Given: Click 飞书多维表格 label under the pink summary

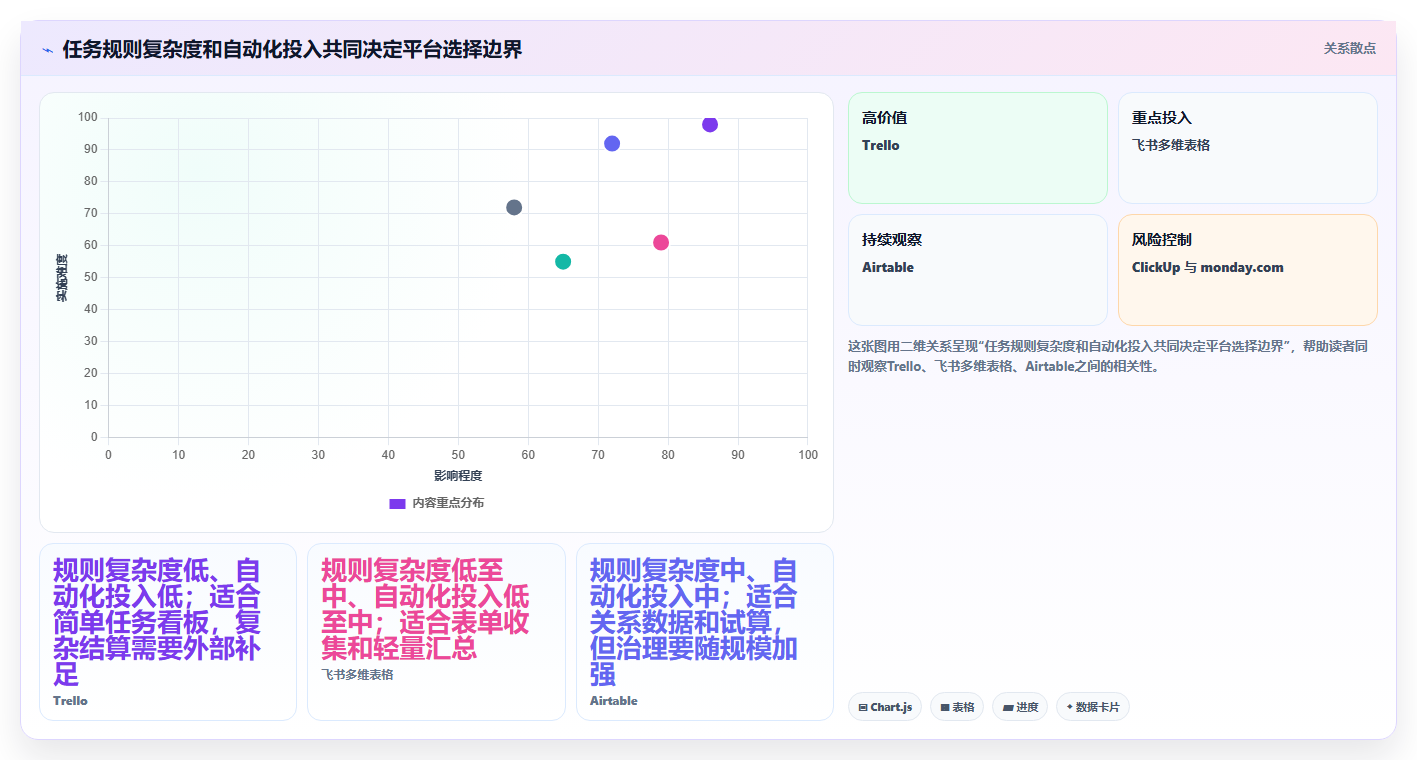Looking at the screenshot, I should coord(357,675).
